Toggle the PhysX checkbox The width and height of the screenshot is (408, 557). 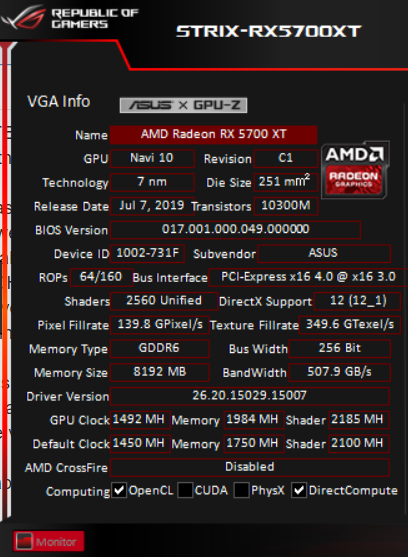coord(241,491)
